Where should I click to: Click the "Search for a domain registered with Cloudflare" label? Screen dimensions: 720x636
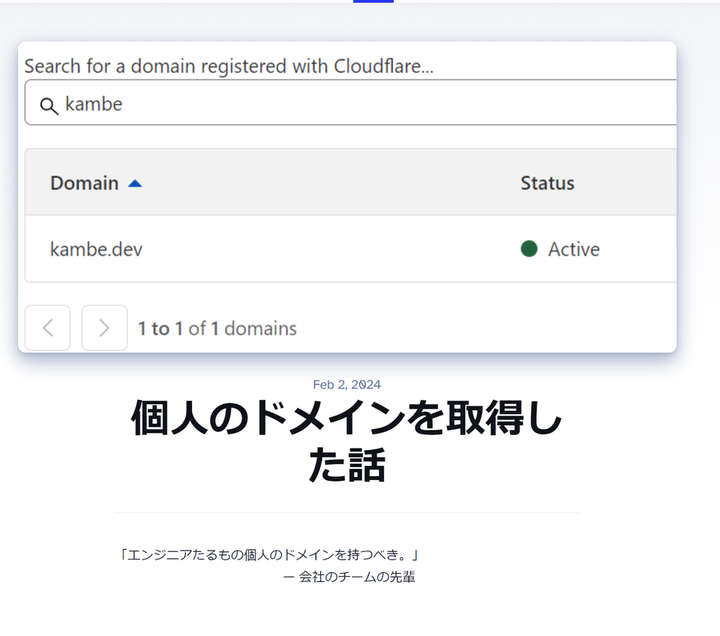tap(235, 66)
